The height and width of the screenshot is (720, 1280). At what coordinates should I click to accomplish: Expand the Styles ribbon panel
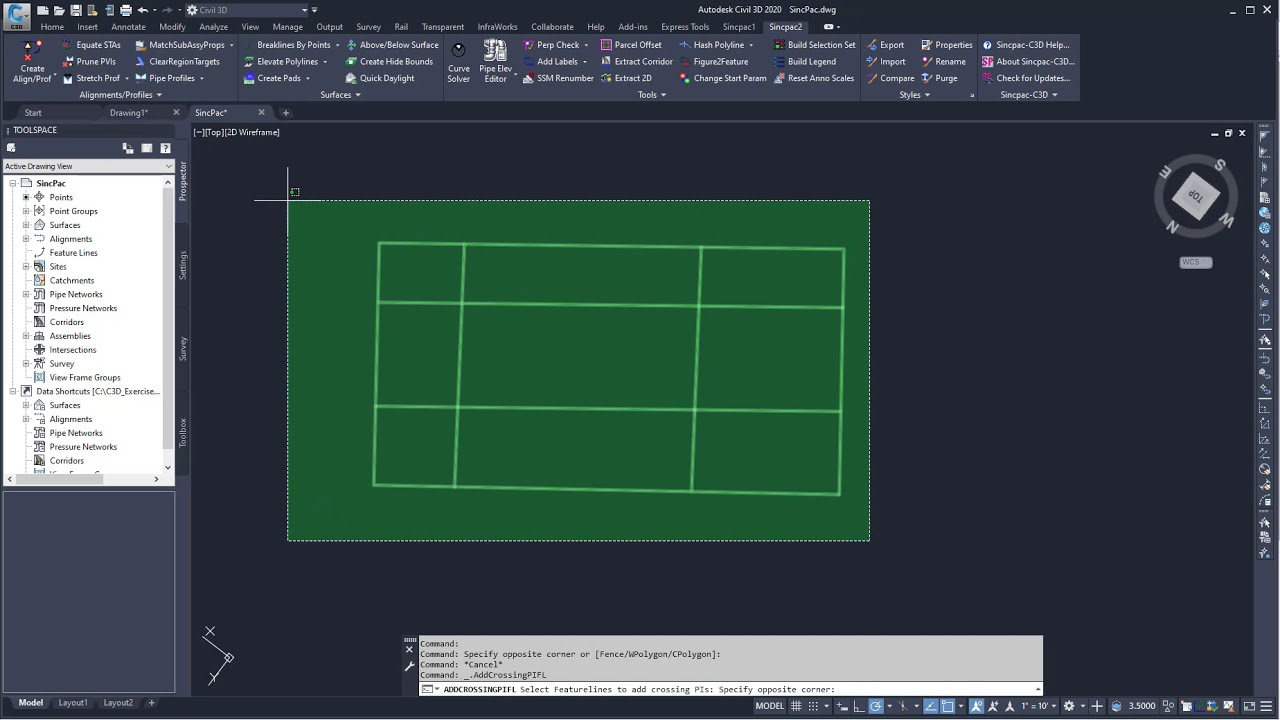point(914,95)
